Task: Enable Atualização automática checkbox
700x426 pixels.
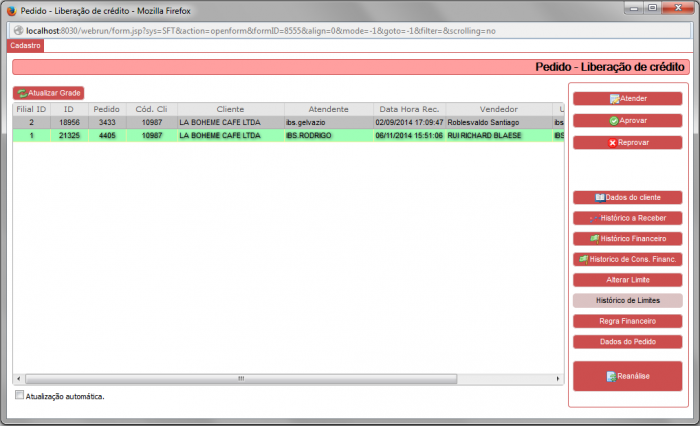Action: point(19,395)
